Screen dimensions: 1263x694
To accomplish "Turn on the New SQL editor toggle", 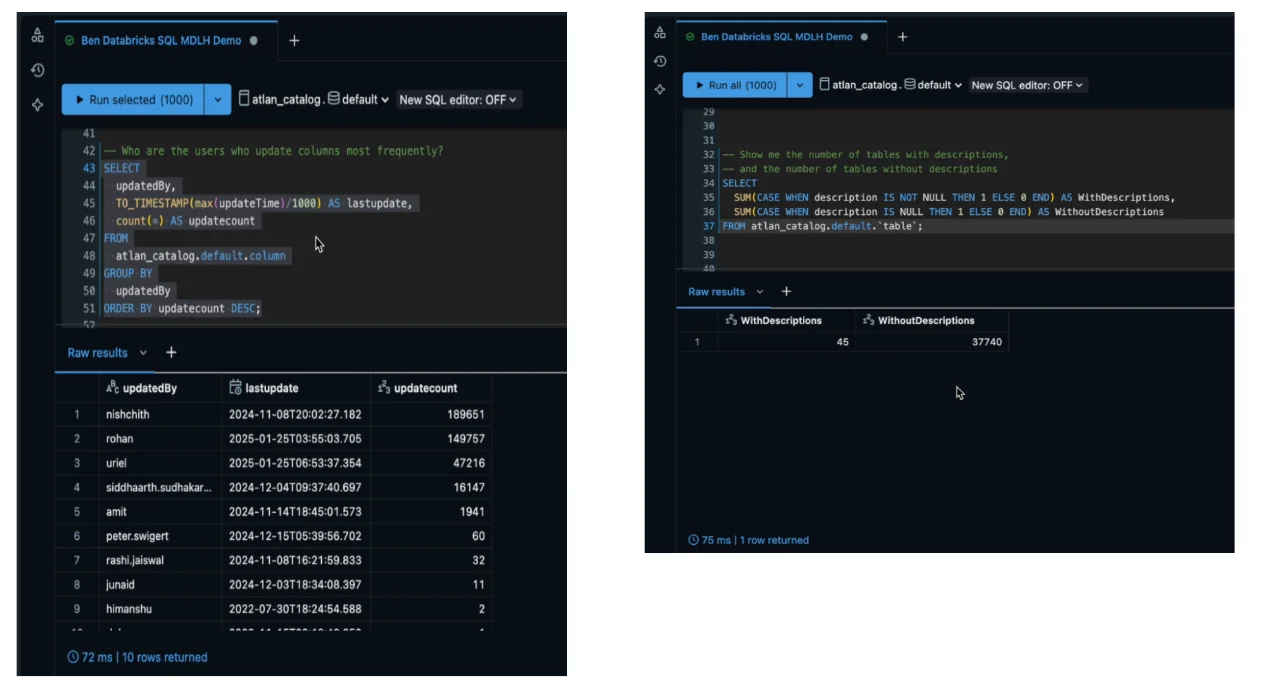I will (459, 99).
